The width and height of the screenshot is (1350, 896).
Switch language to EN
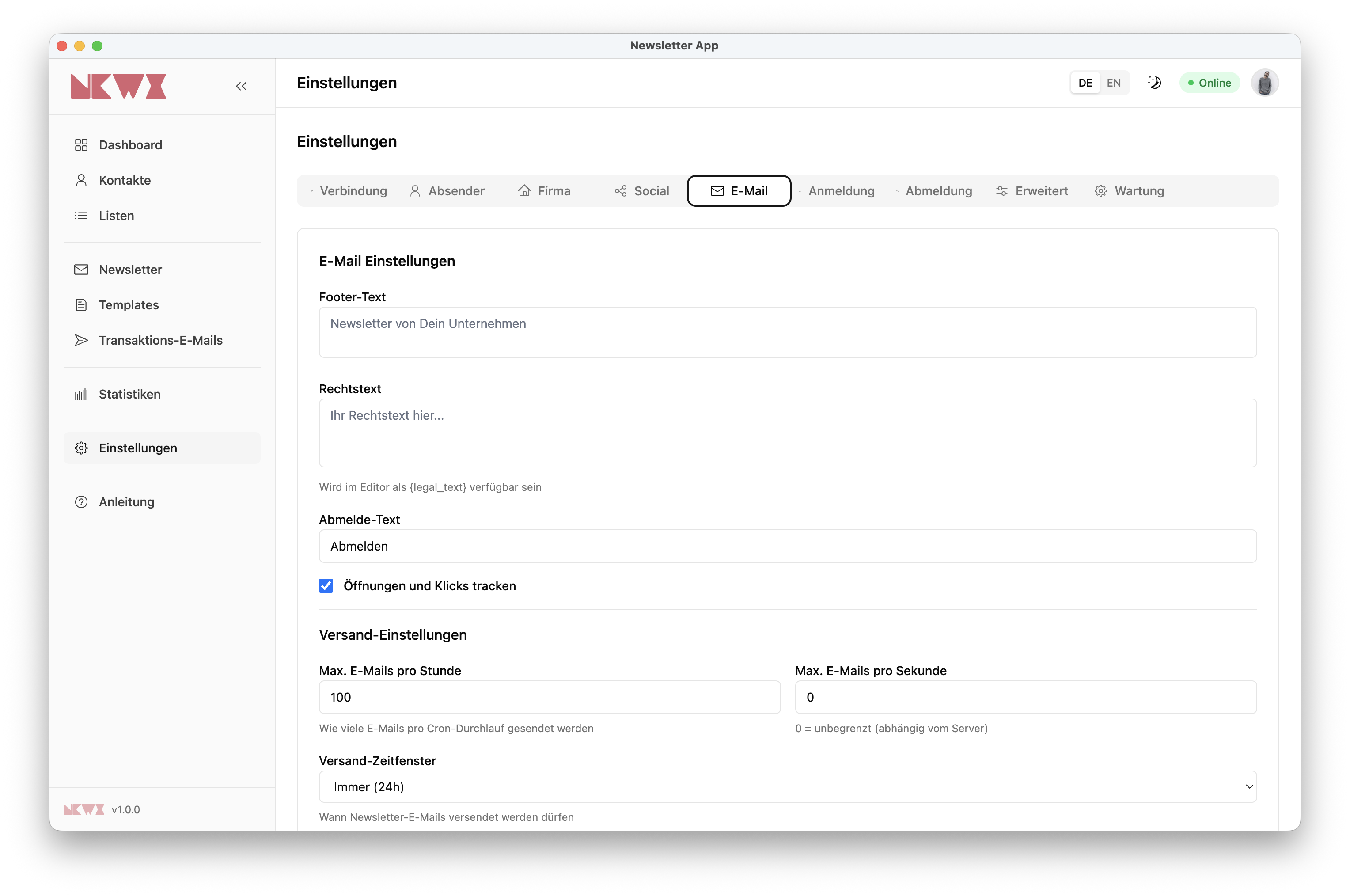1114,83
